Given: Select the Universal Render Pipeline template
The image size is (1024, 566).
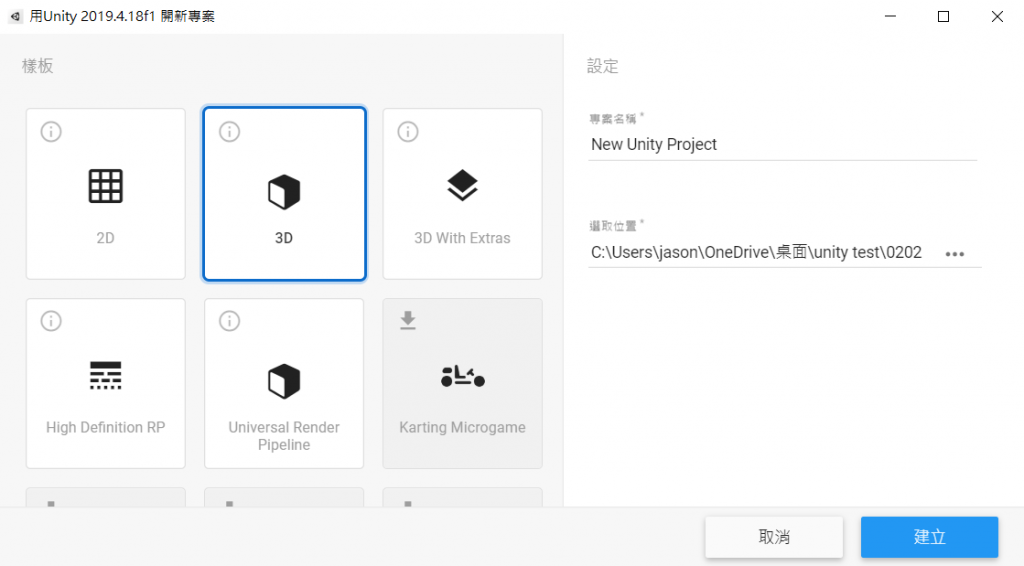Looking at the screenshot, I should (x=284, y=383).
